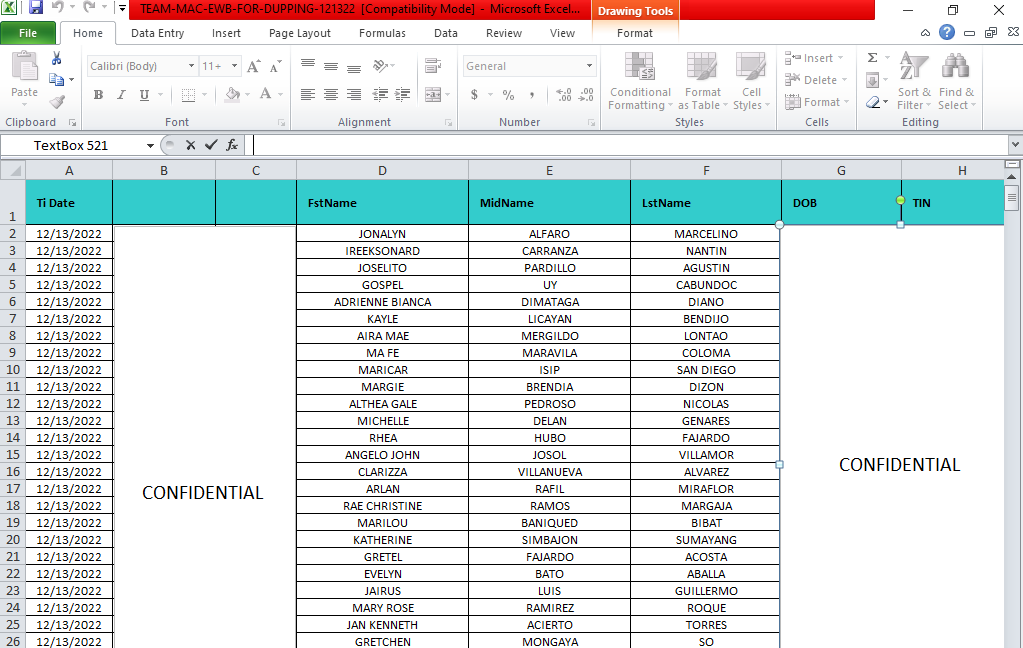Click Format cells button
The height and width of the screenshot is (648, 1023).
click(x=817, y=102)
